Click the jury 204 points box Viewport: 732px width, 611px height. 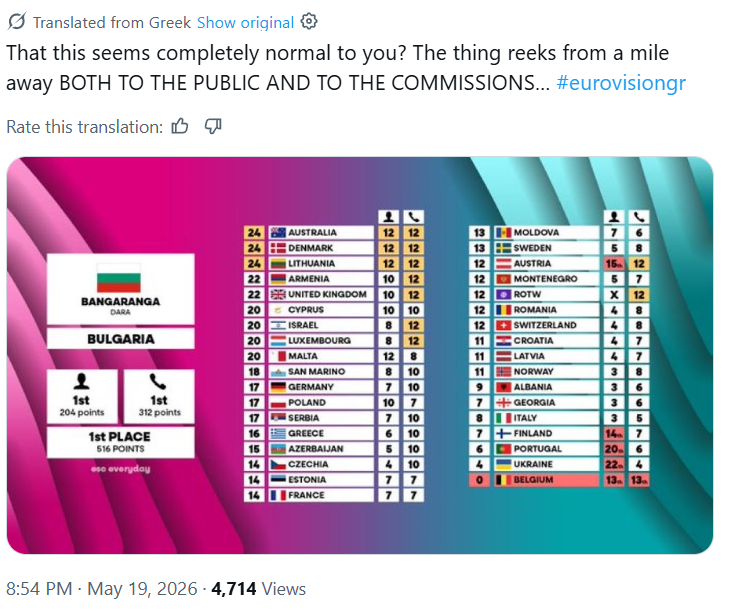[82, 396]
